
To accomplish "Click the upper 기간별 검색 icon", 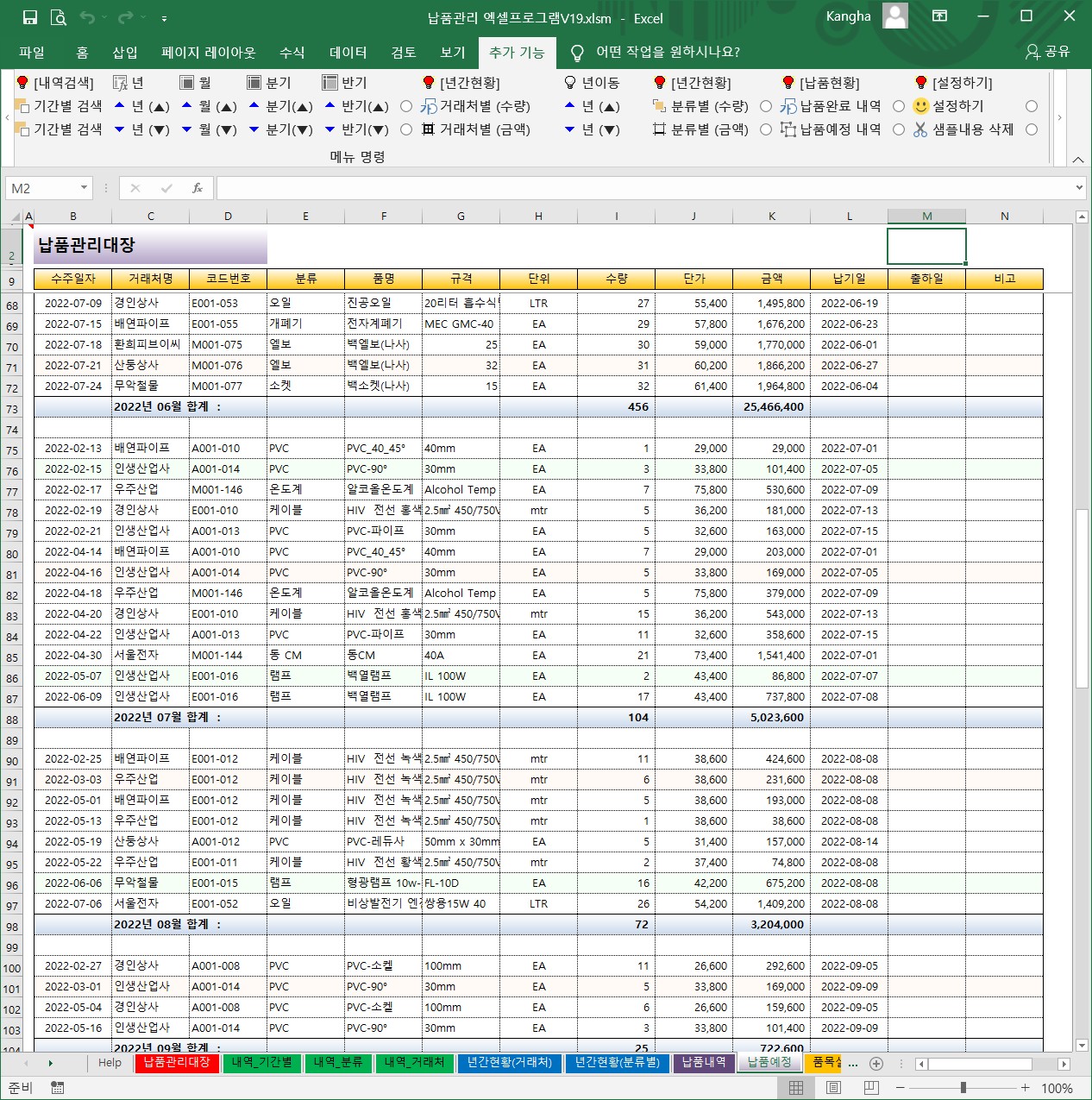I will [22, 106].
